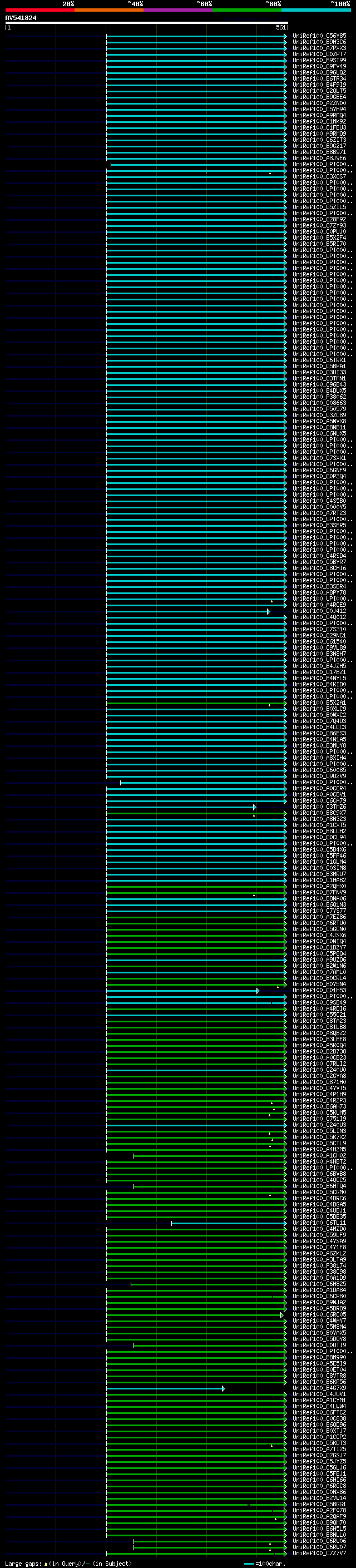
Task: Click the UniRef100_A9RMQ9 label
Action: click(319, 133)
